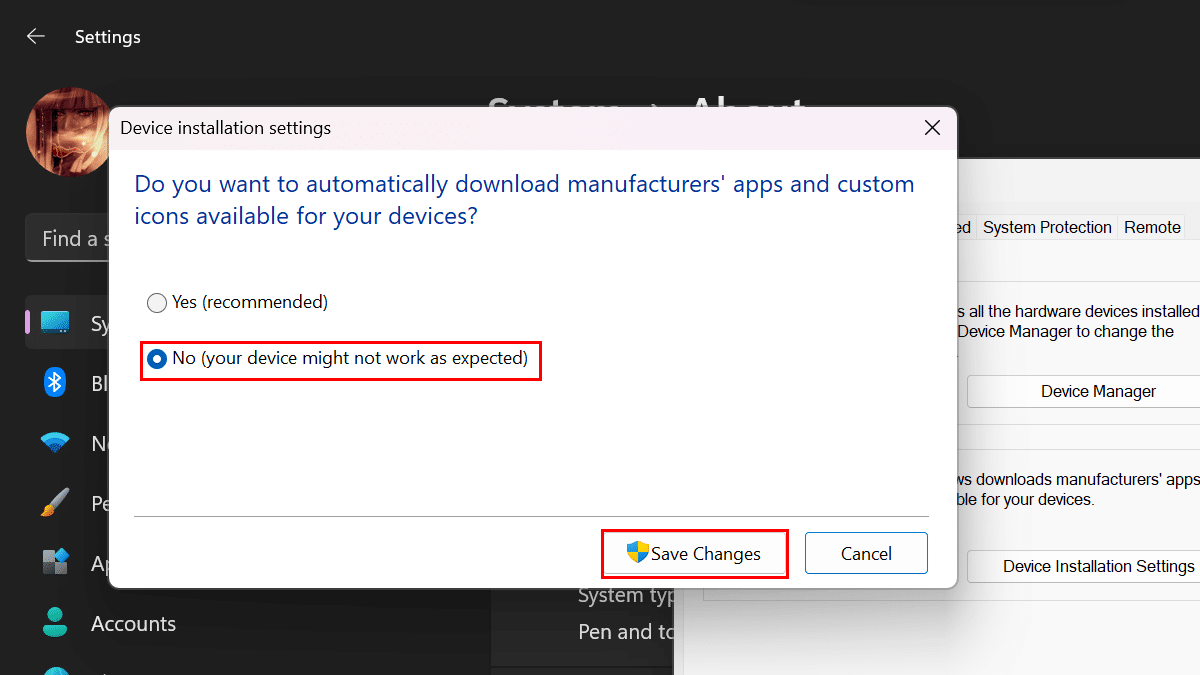1200x675 pixels.
Task: Click the user profile avatar picture
Action: (68, 130)
